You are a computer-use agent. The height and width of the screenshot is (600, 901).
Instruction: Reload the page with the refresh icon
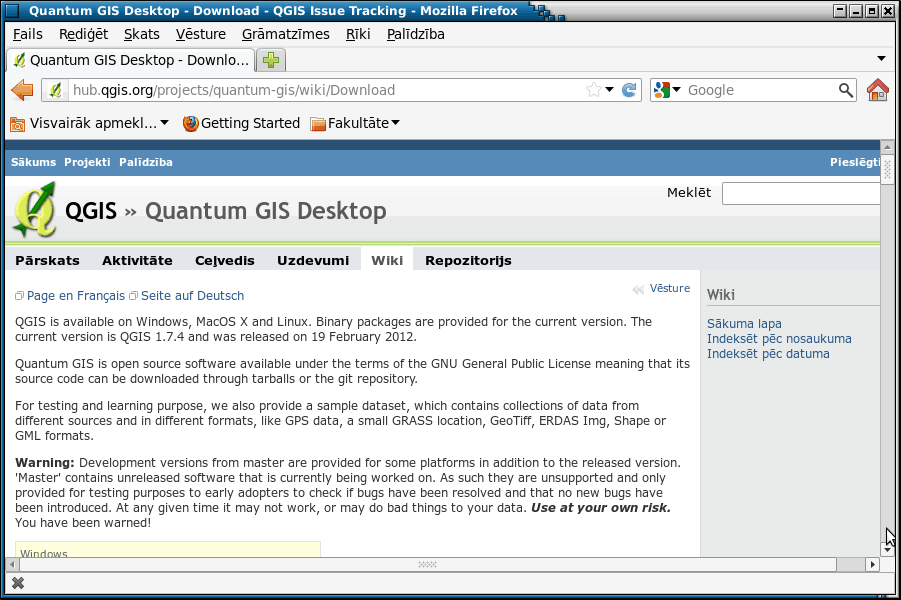pos(629,90)
